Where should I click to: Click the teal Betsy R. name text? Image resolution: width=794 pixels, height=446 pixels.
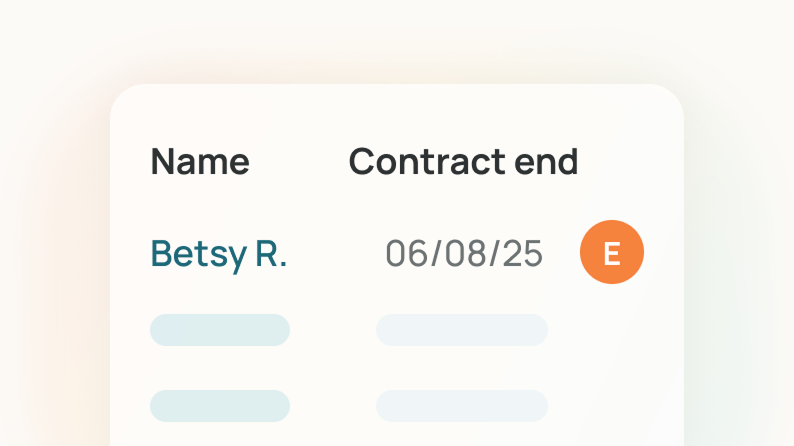219,254
